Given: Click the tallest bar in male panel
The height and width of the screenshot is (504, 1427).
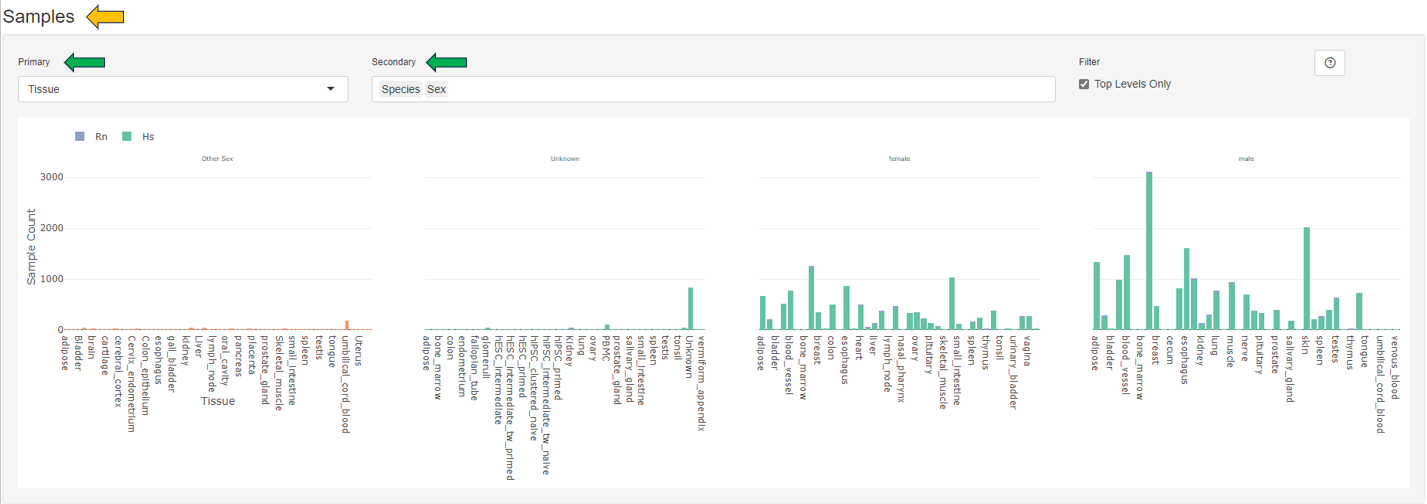Looking at the screenshot, I should pyautogui.click(x=1149, y=252).
